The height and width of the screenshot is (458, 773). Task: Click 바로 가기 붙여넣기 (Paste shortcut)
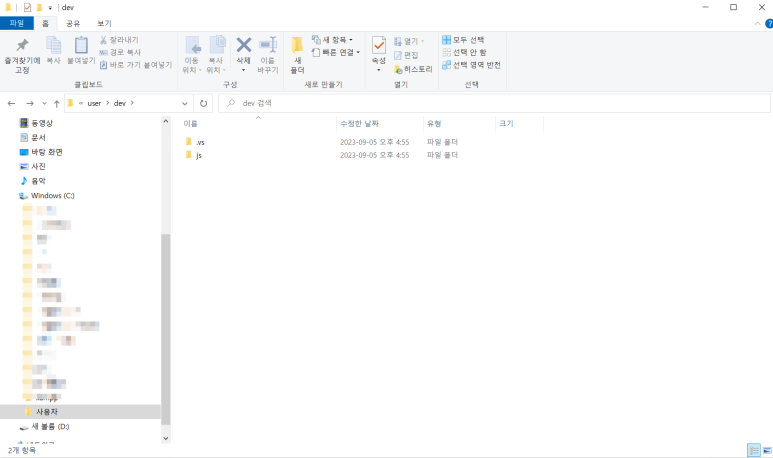coord(136,65)
